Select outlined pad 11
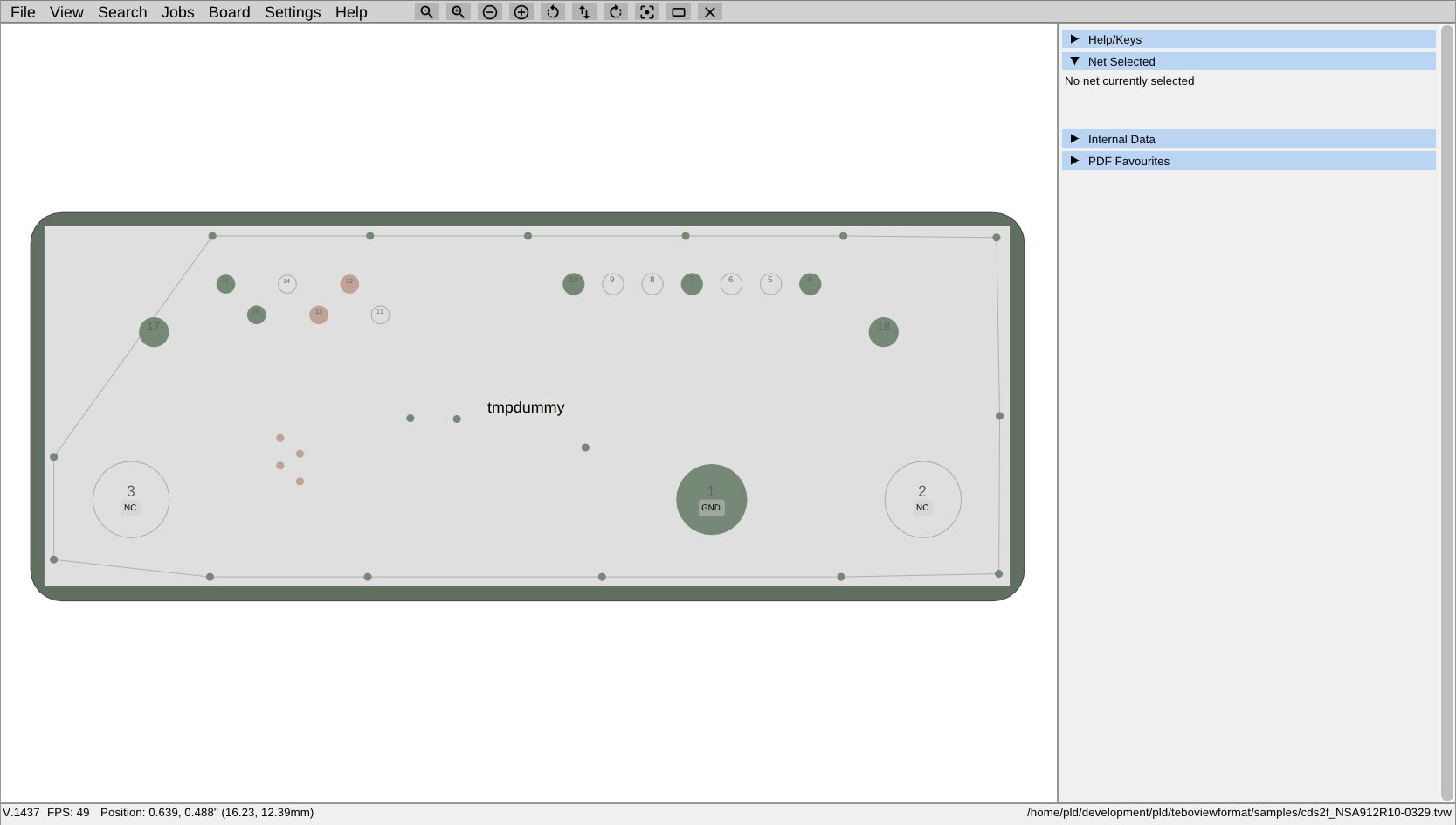This screenshot has width=1456, height=825. (x=380, y=315)
